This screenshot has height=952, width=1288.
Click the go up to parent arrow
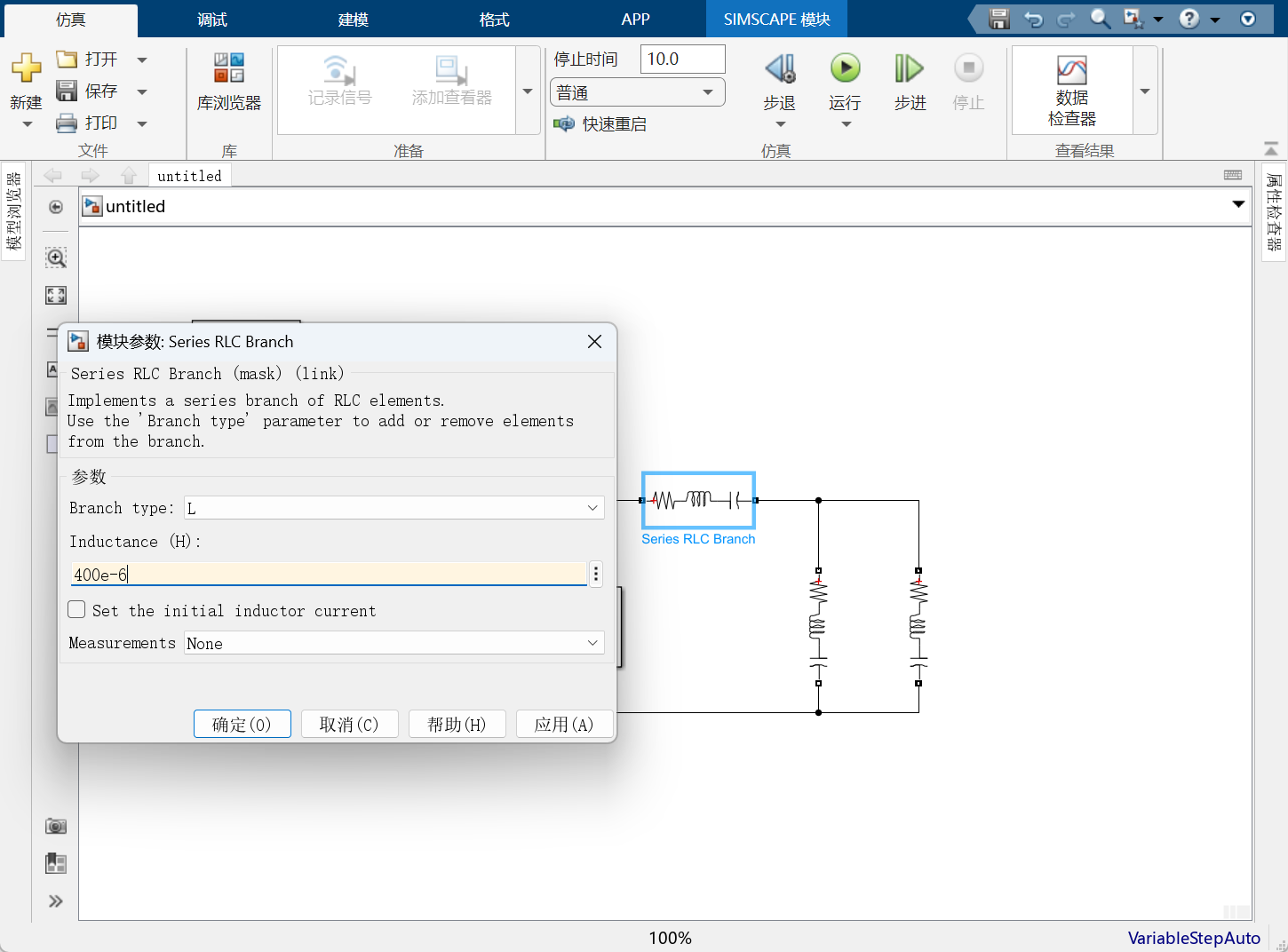click(x=129, y=175)
